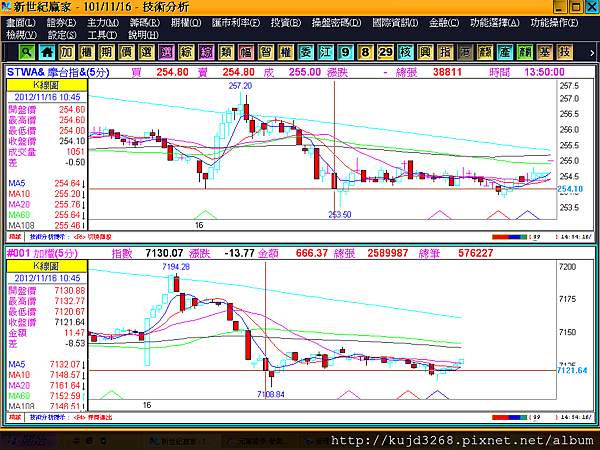Click the yellow 綜 toolbar icon

point(186,52)
